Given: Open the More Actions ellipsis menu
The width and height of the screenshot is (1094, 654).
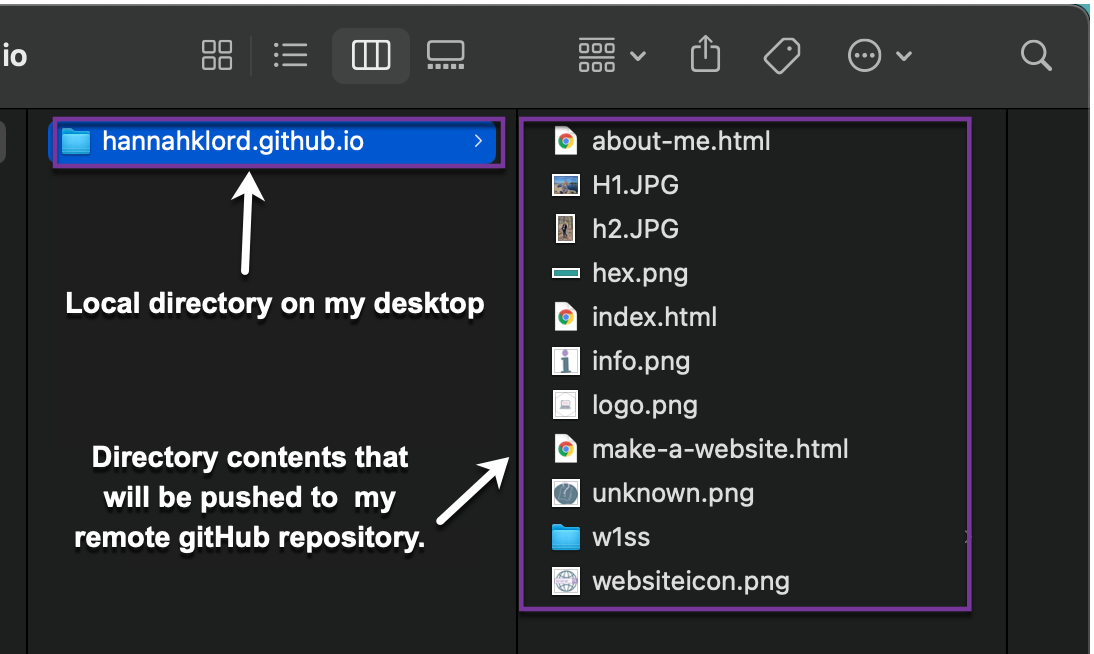Looking at the screenshot, I should click(x=879, y=55).
